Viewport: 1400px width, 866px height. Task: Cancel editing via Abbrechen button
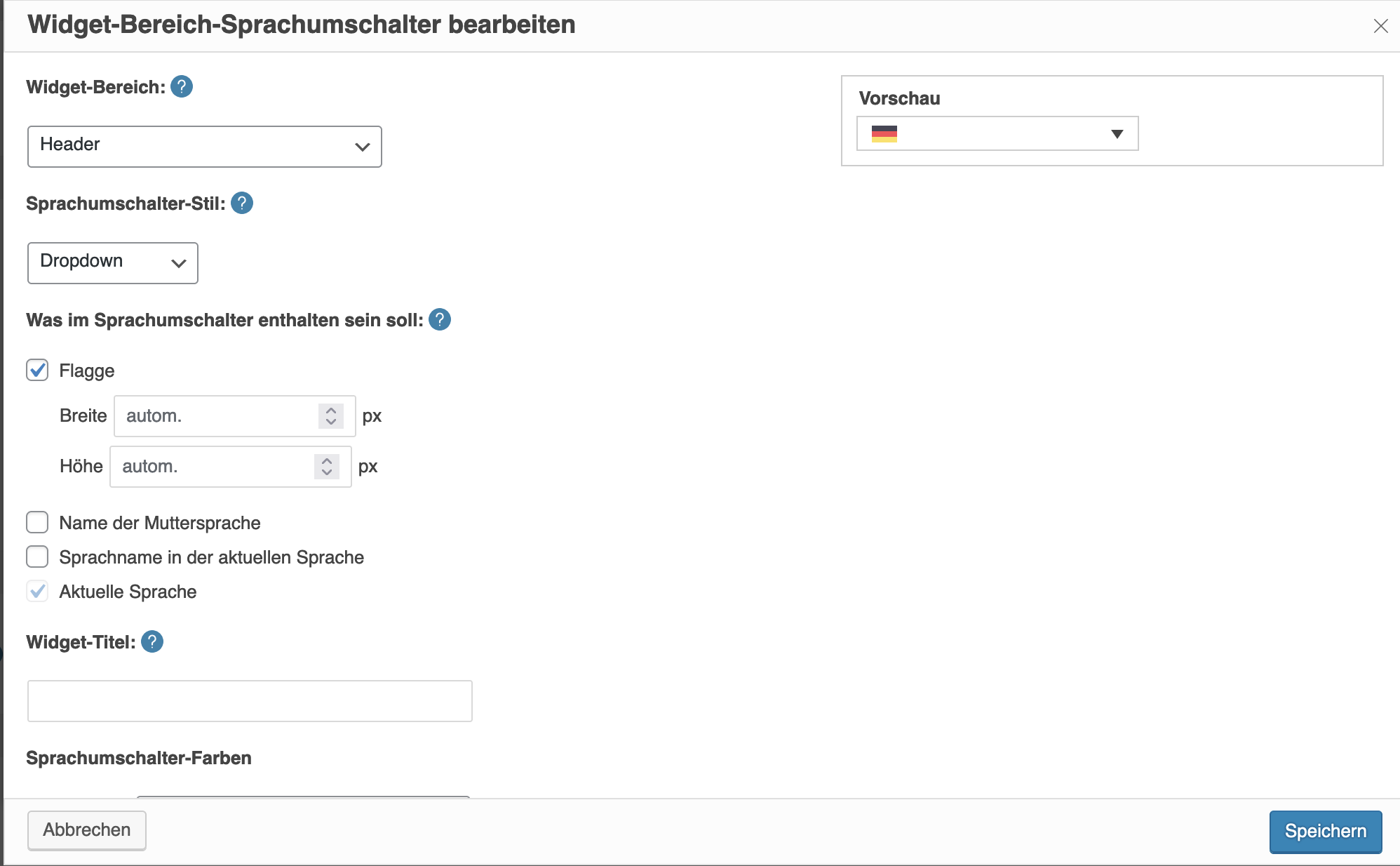[x=87, y=830]
